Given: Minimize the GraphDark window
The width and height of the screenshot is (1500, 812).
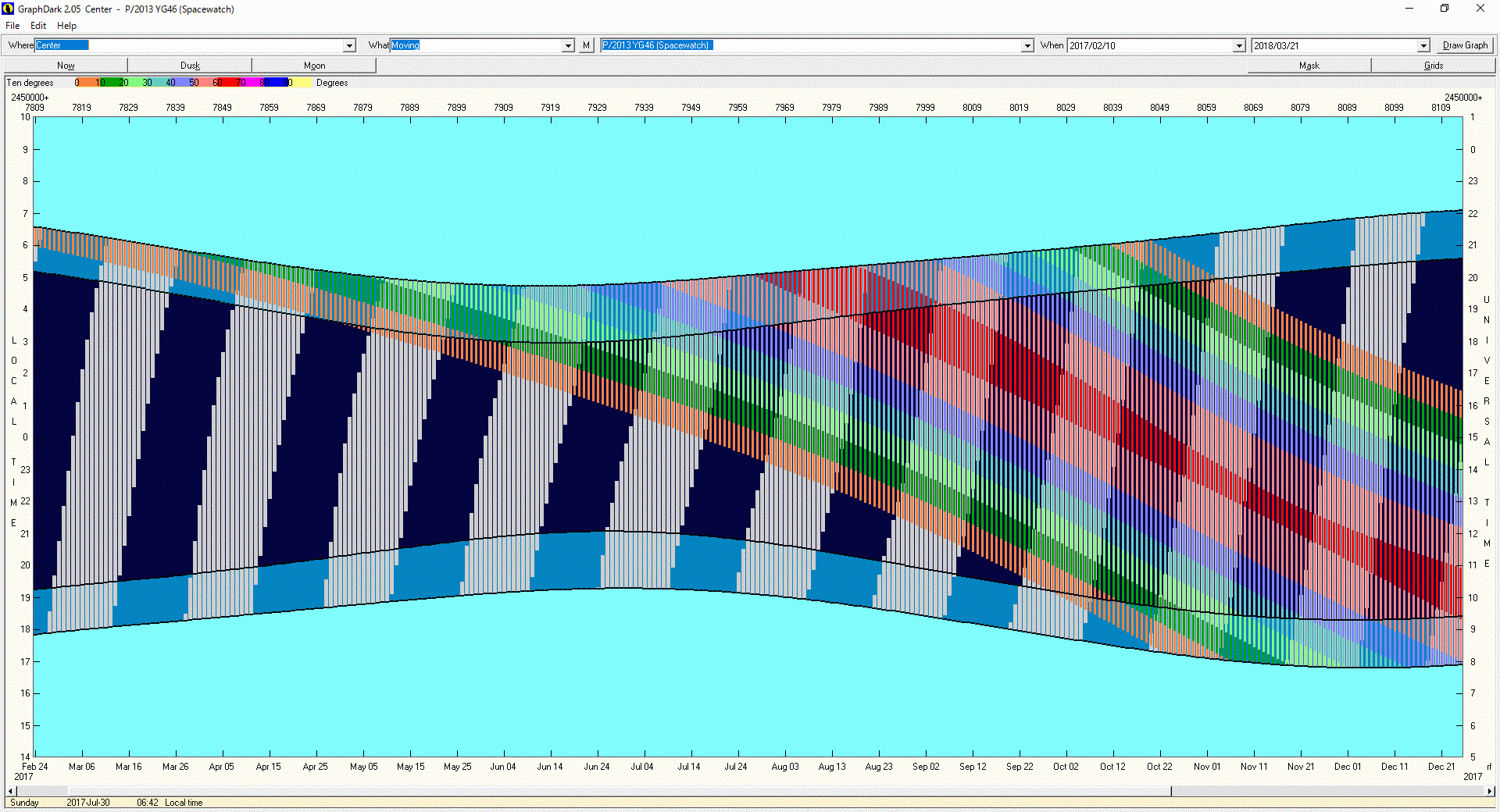Looking at the screenshot, I should point(1409,9).
